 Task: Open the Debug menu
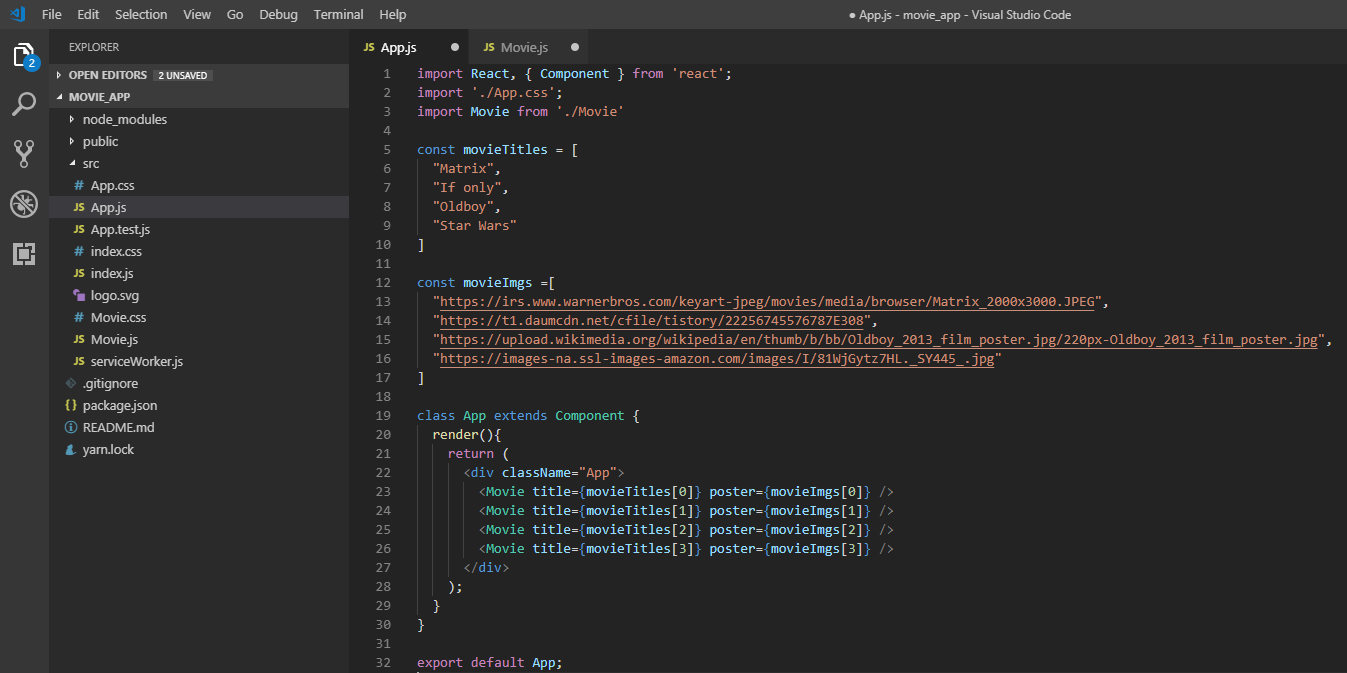(278, 14)
